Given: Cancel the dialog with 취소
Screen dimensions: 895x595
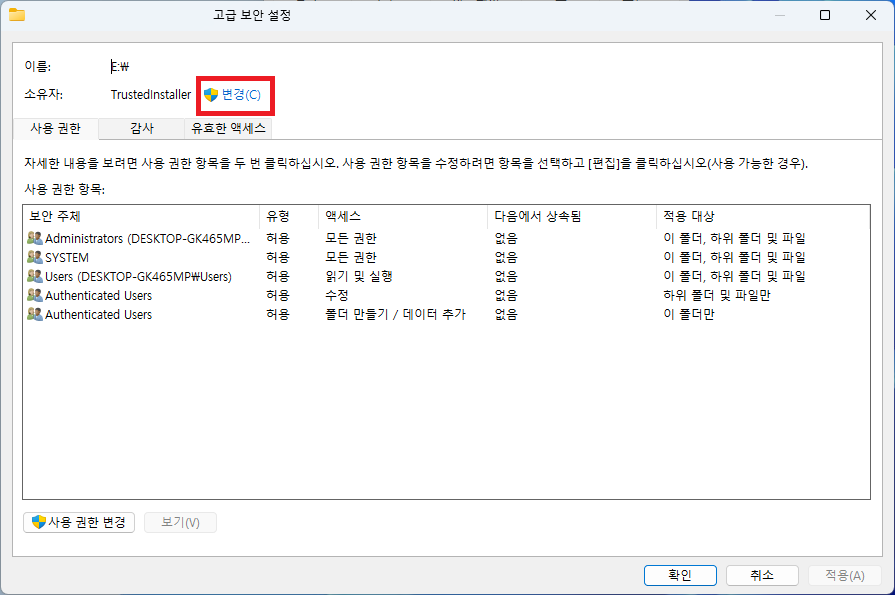Looking at the screenshot, I should click(x=762, y=575).
